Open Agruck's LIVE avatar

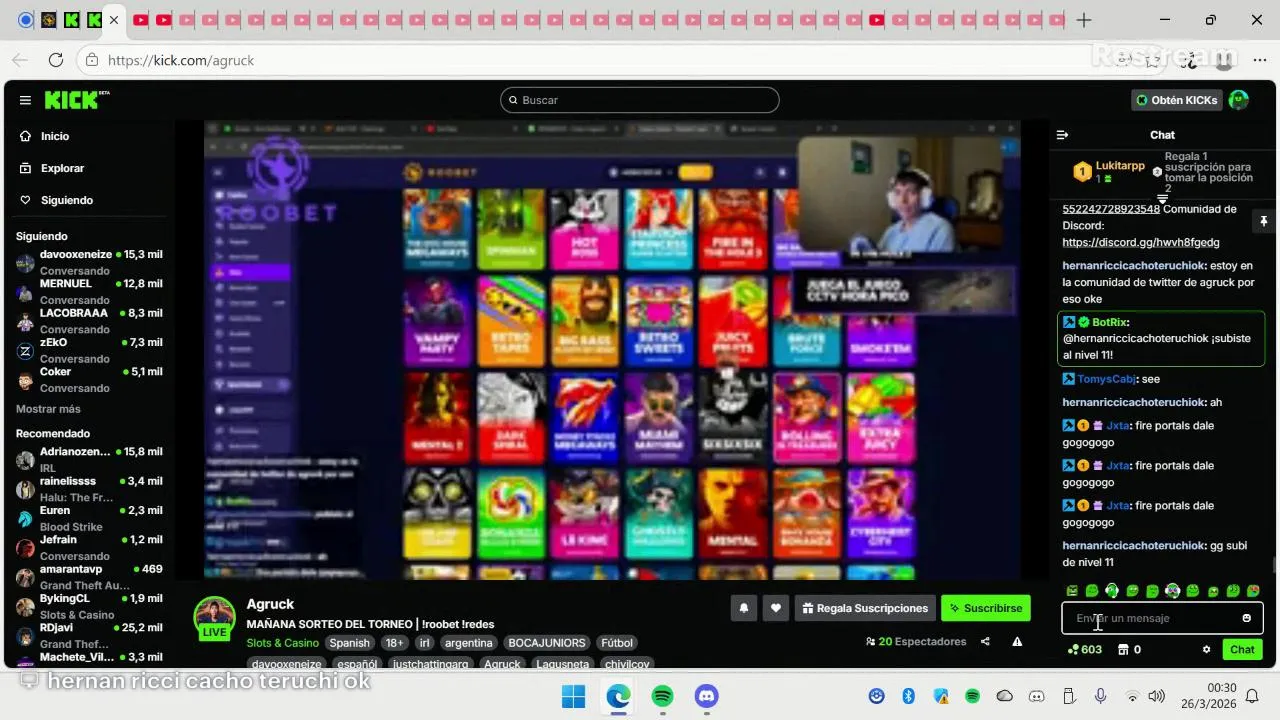coord(214,618)
